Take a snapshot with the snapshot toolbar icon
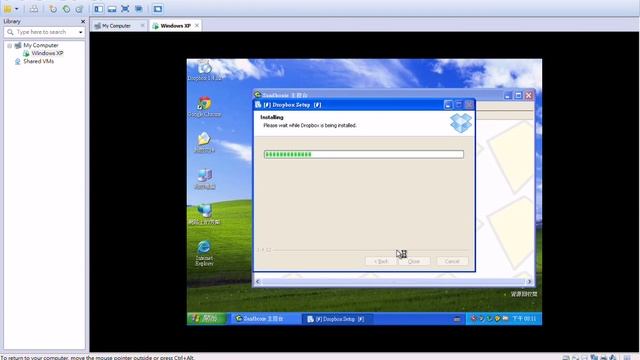 pos(53,9)
